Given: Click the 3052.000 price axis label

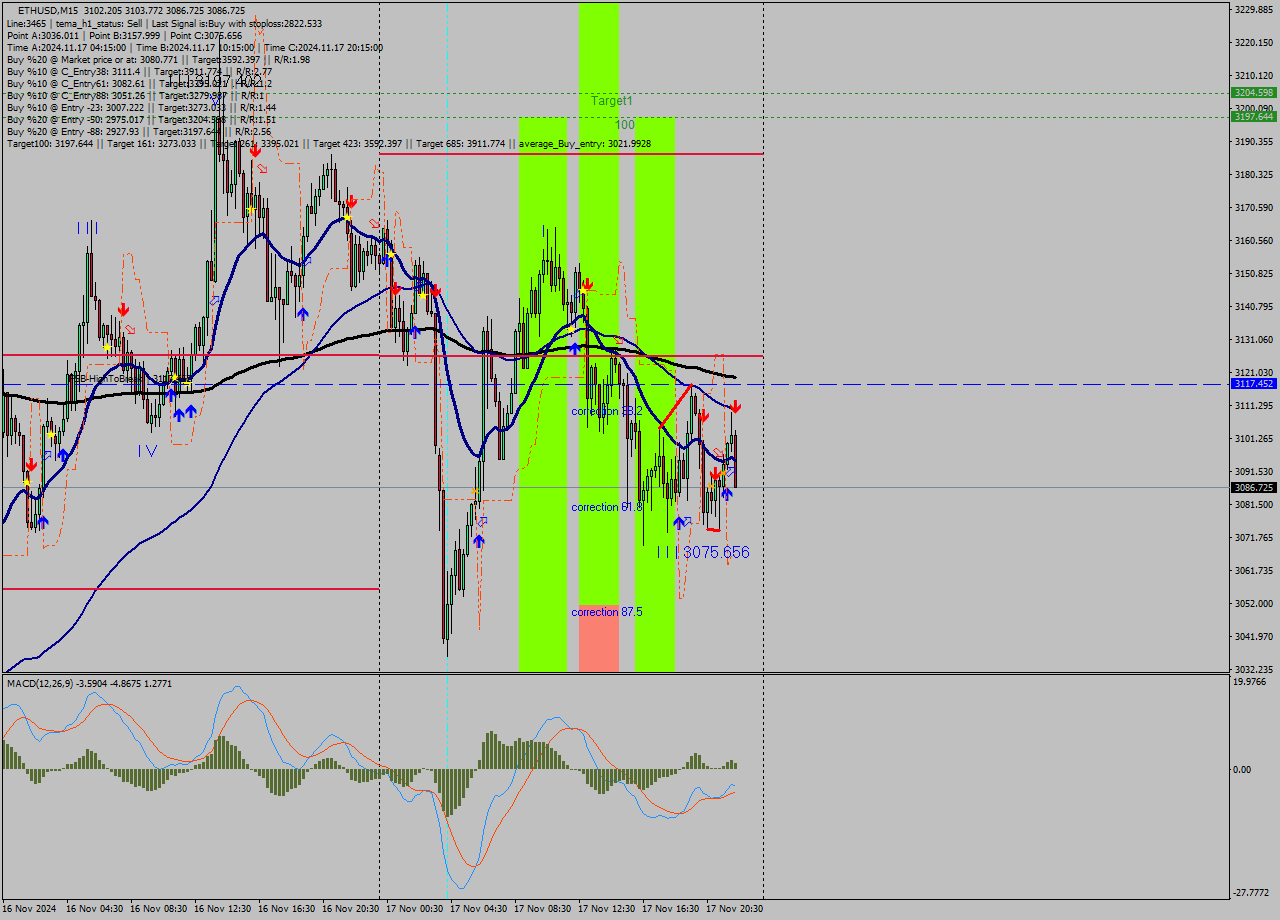Looking at the screenshot, I should (1253, 604).
